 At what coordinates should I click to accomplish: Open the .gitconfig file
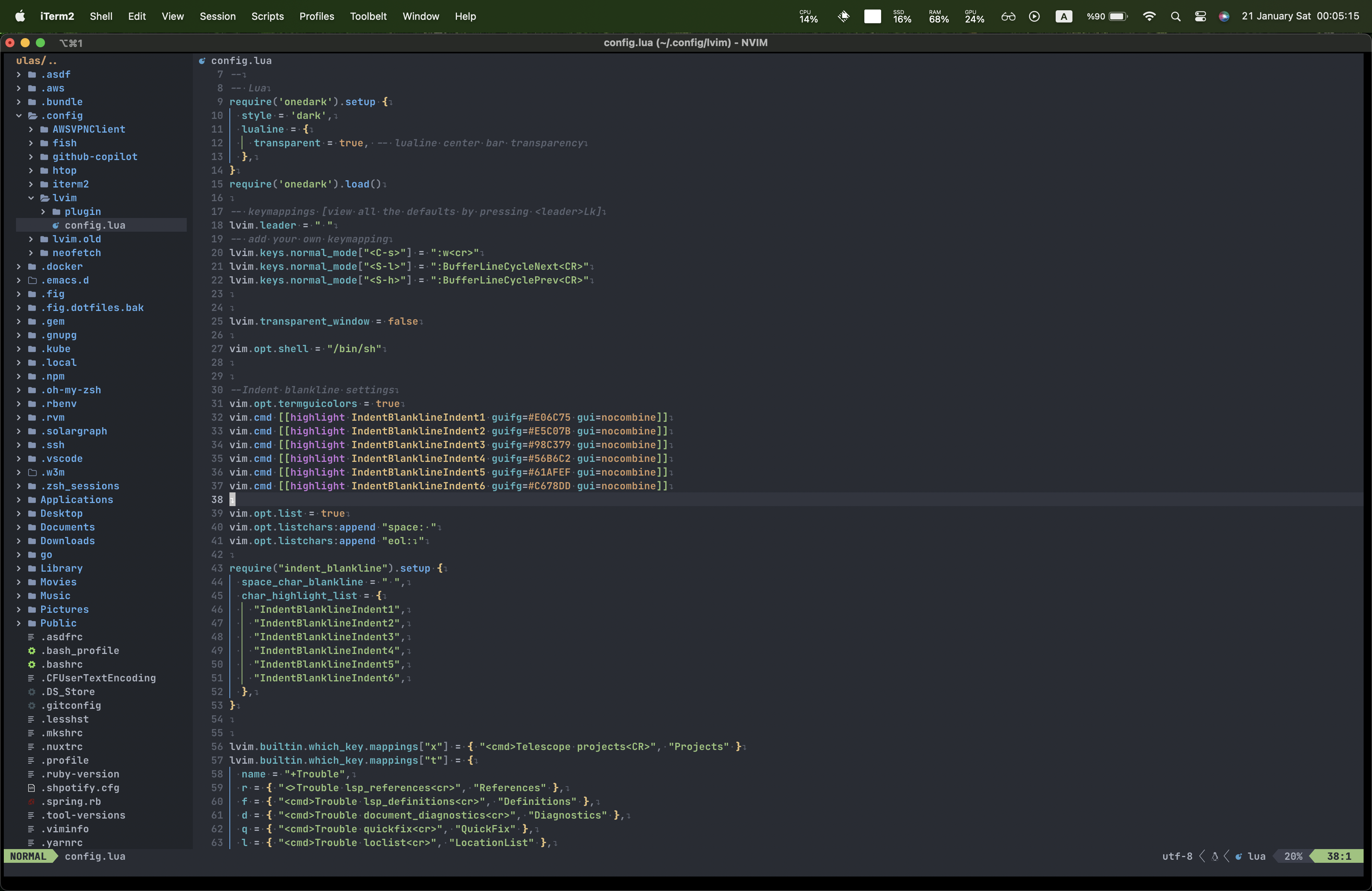71,705
